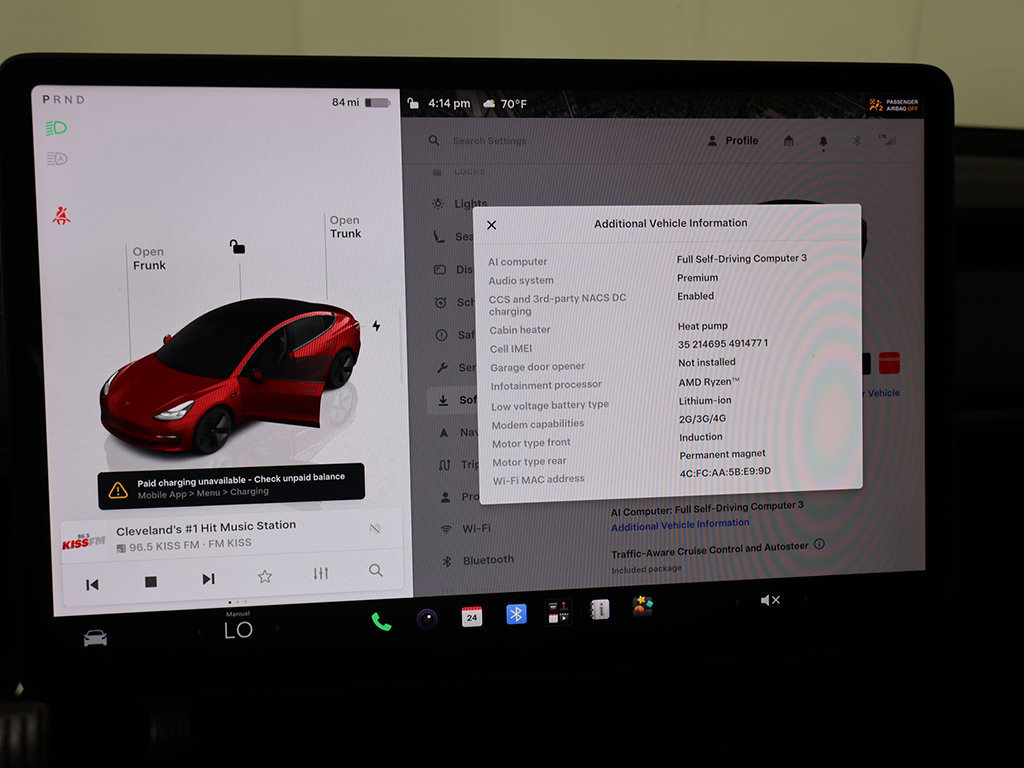Tap the 4:14 pm clock
The width and height of the screenshot is (1024, 768).
pos(449,103)
